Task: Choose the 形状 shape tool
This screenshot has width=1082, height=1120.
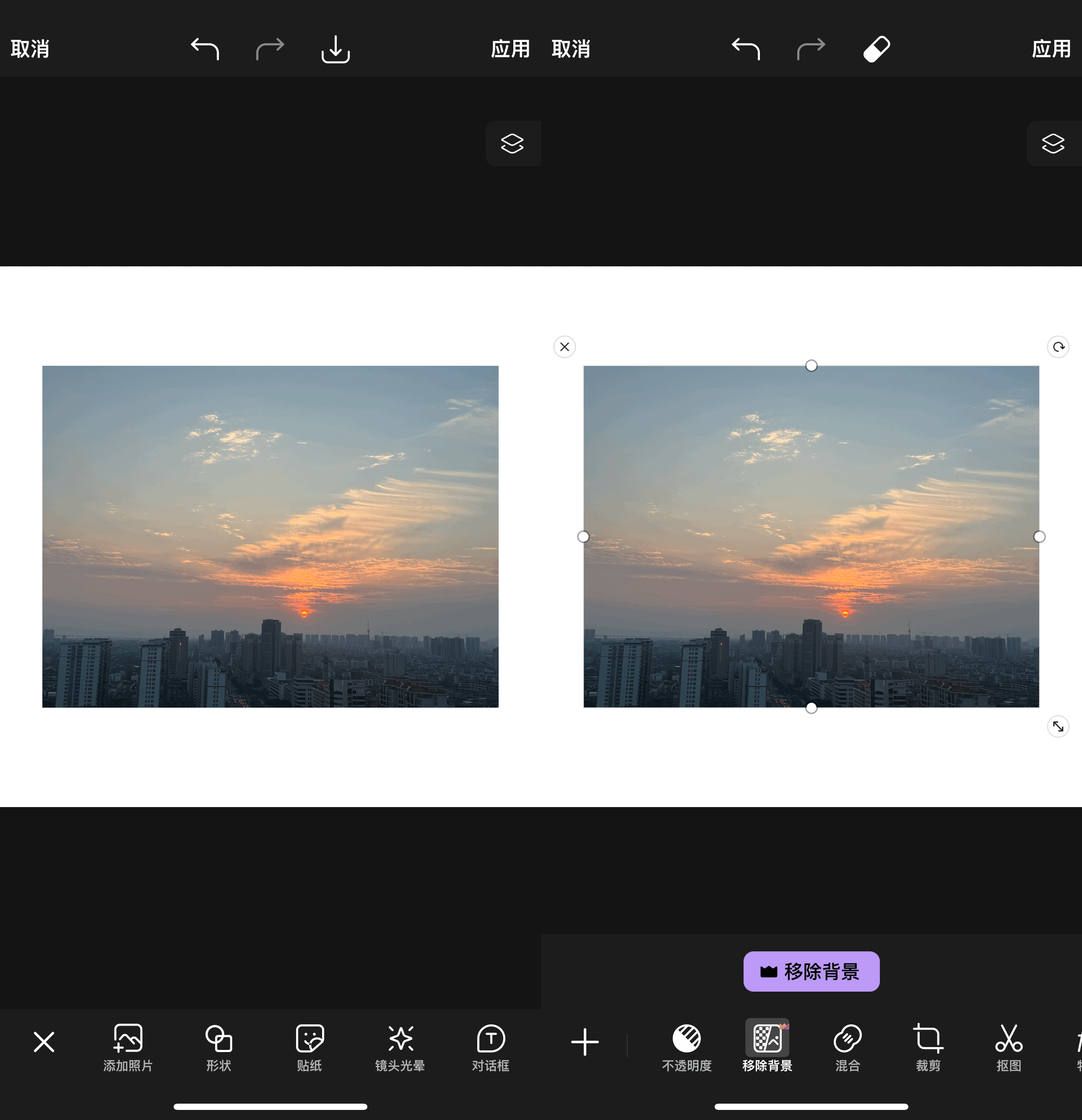Action: coord(219,1047)
